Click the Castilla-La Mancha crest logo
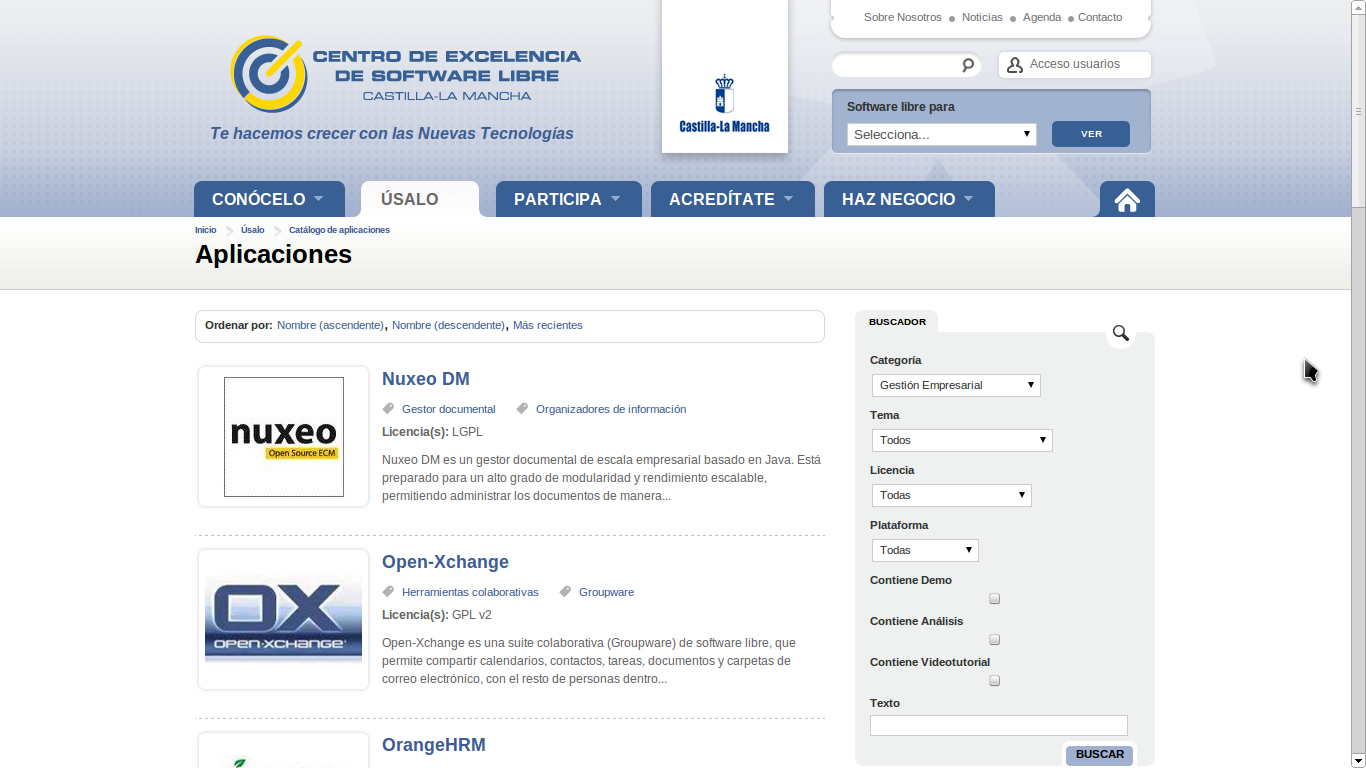Viewport: 1366px width, 768px height. [x=724, y=103]
